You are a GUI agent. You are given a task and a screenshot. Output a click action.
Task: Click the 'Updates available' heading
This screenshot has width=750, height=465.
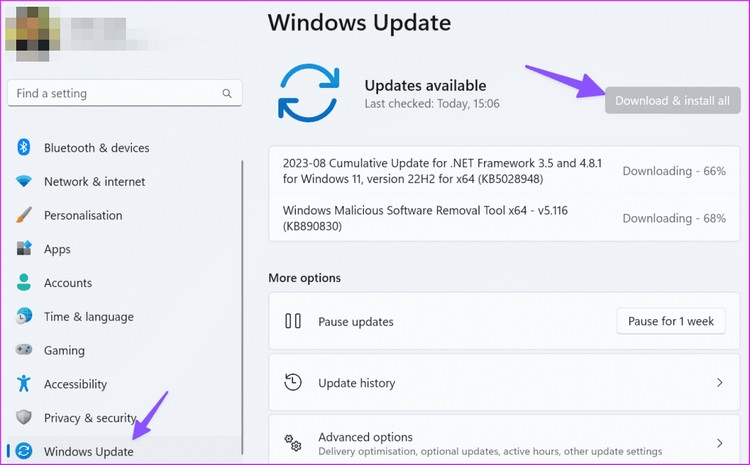pos(425,85)
